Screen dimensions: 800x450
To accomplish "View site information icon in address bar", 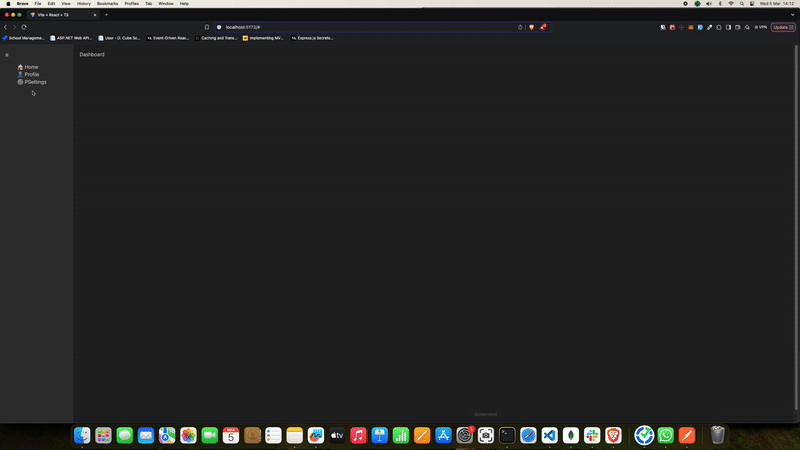I will 219,27.
